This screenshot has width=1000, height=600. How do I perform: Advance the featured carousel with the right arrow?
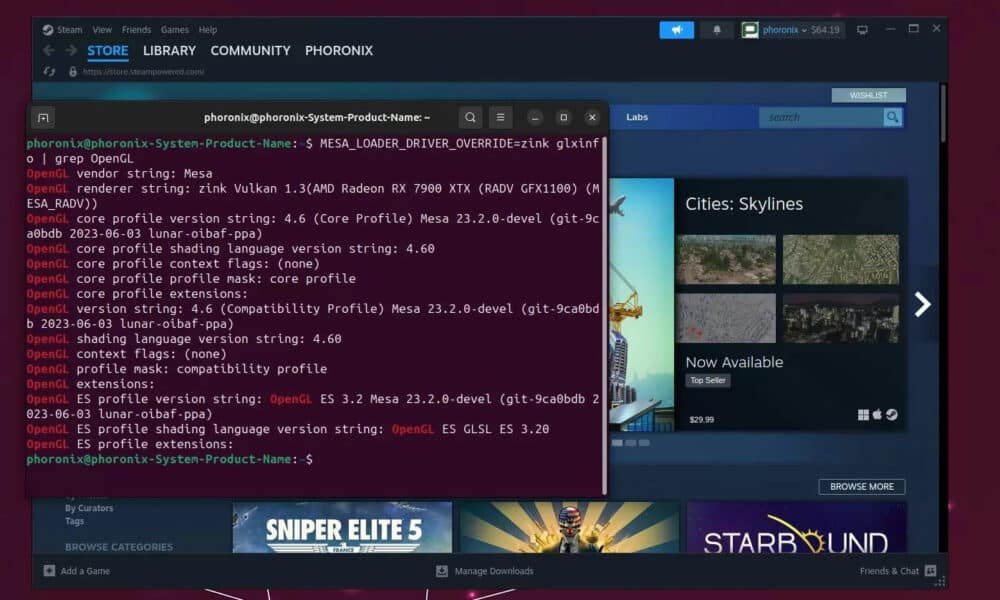pyautogui.click(x=922, y=304)
